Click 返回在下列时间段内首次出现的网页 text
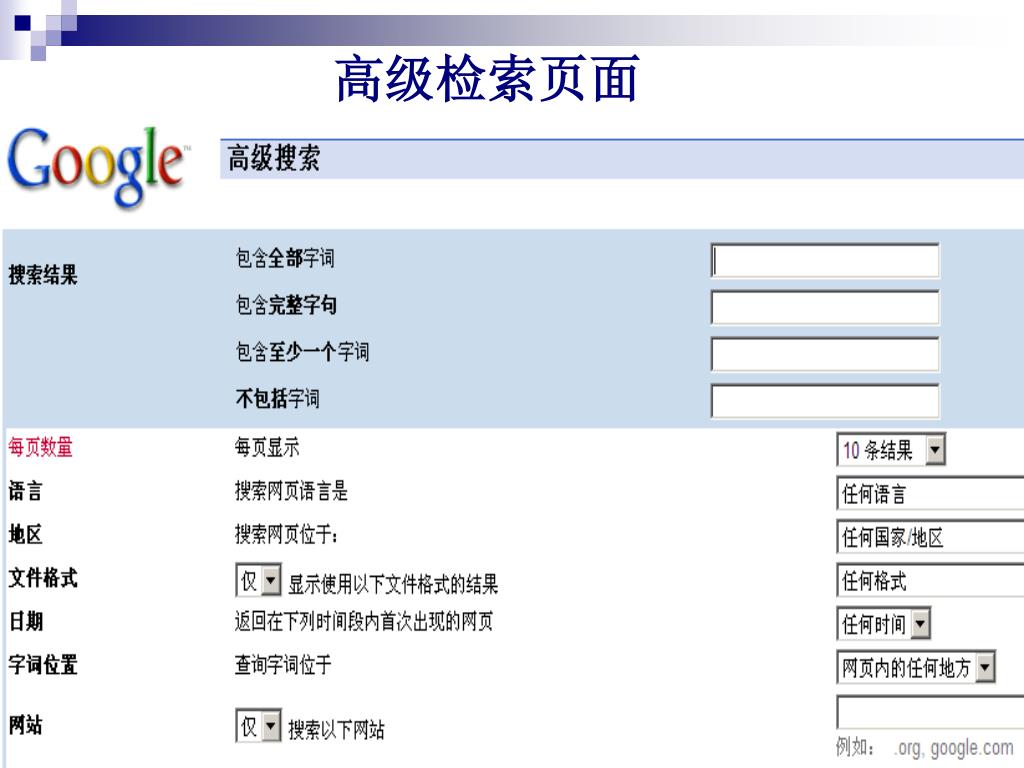Image resolution: width=1024 pixels, height=768 pixels. click(364, 621)
